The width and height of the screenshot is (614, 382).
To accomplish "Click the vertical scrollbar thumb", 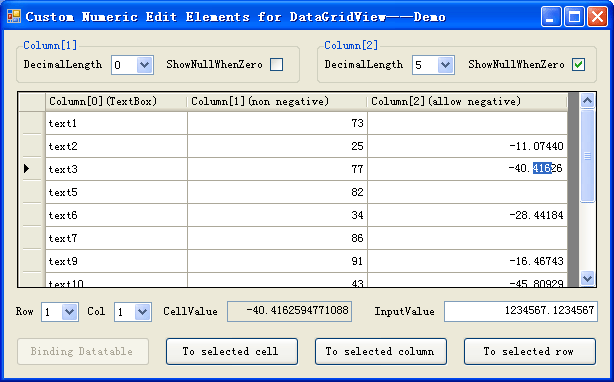I will pos(587,156).
